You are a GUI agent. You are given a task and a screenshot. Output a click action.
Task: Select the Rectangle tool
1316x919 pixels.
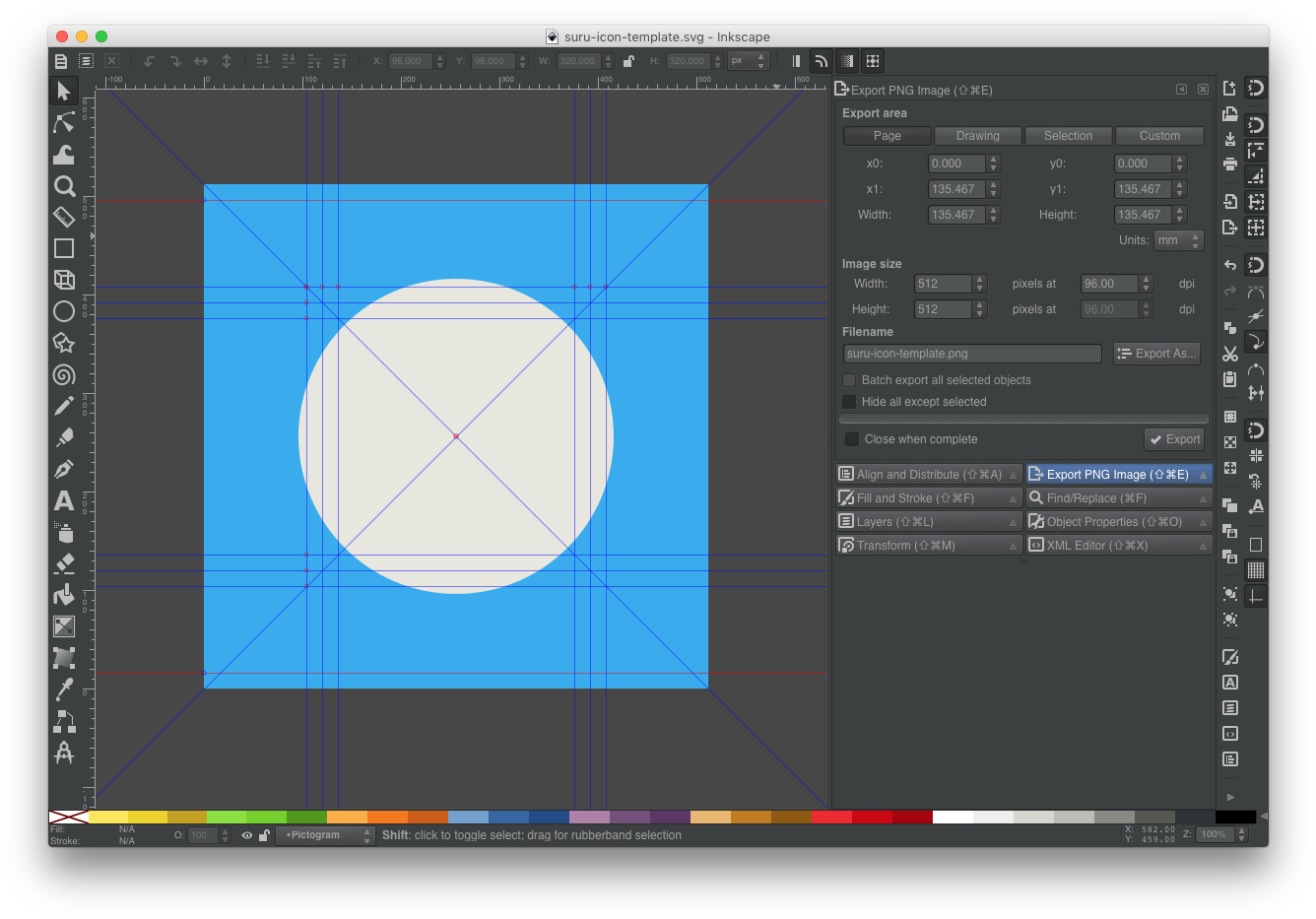64,248
